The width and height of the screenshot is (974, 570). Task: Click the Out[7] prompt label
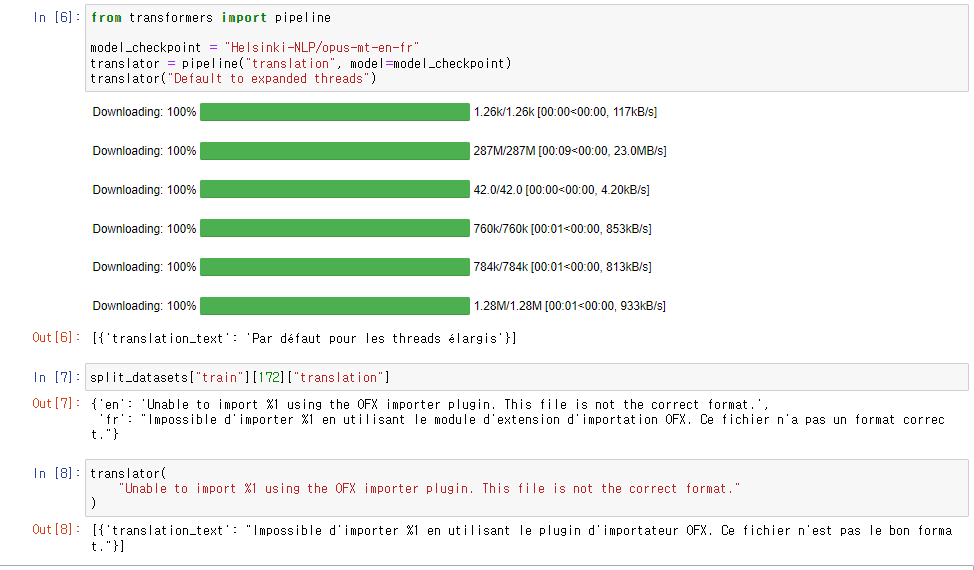click(x=57, y=404)
